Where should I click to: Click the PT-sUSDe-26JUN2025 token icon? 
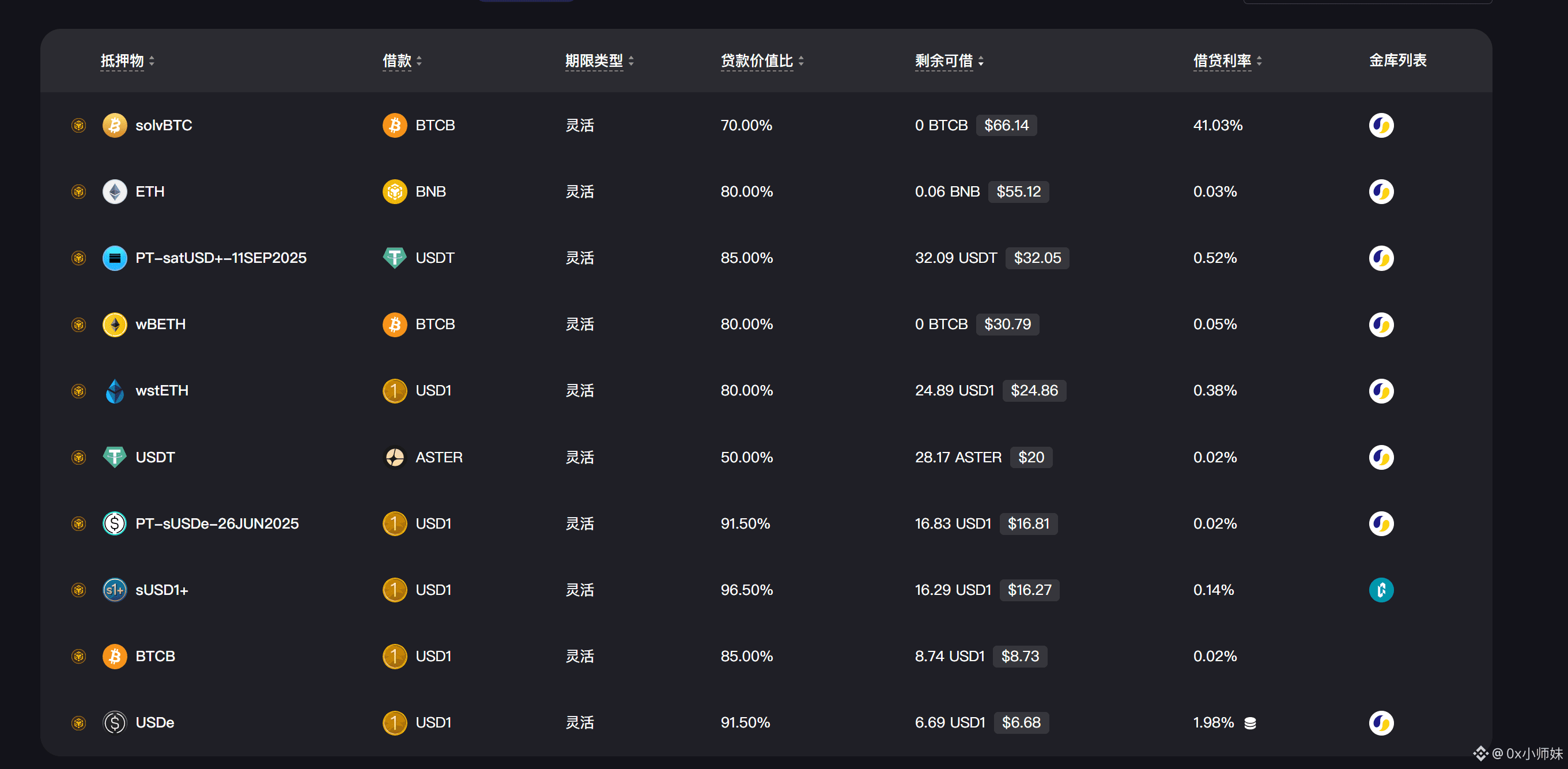(x=115, y=523)
